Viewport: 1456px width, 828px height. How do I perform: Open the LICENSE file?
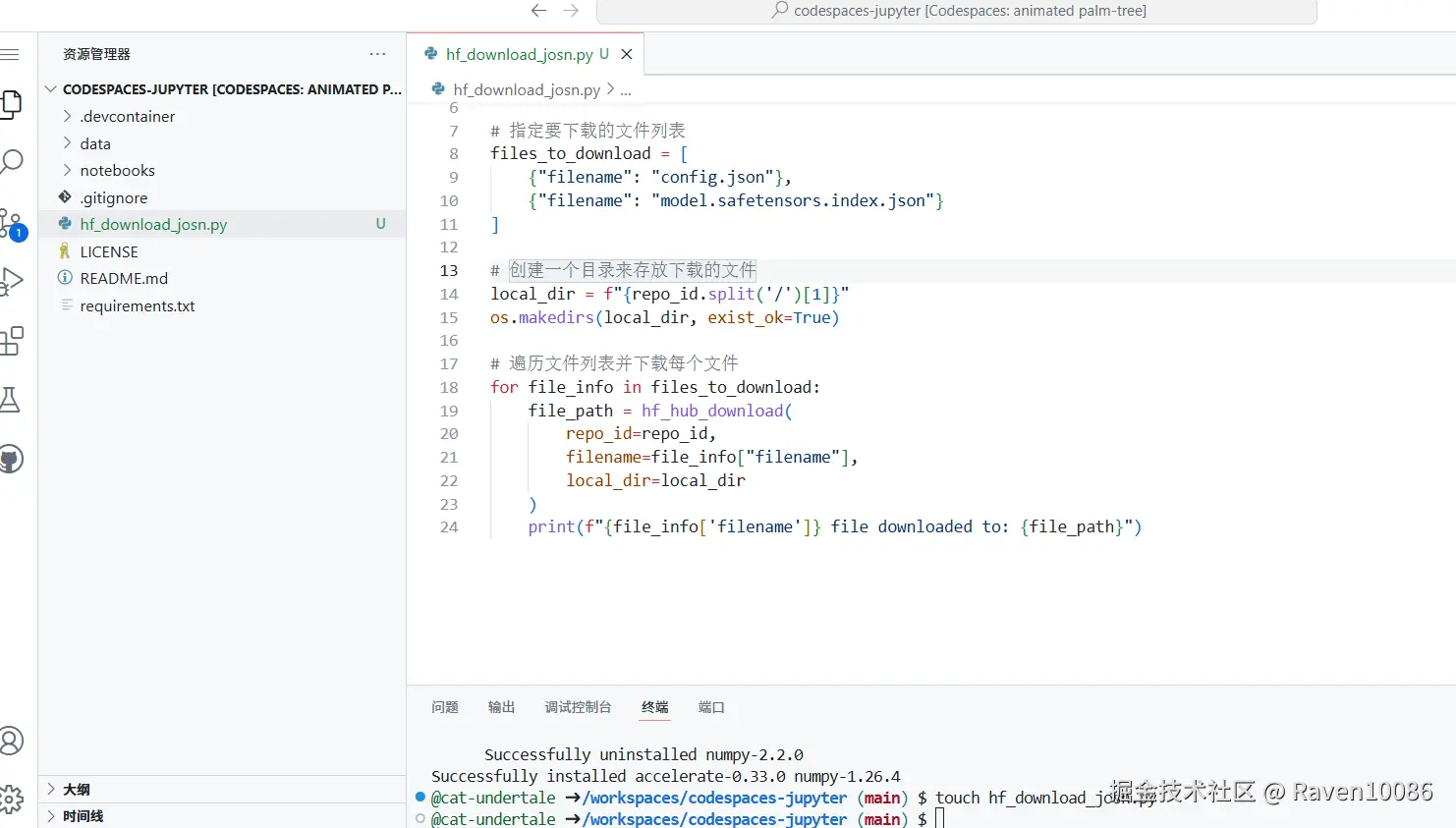[224, 251]
